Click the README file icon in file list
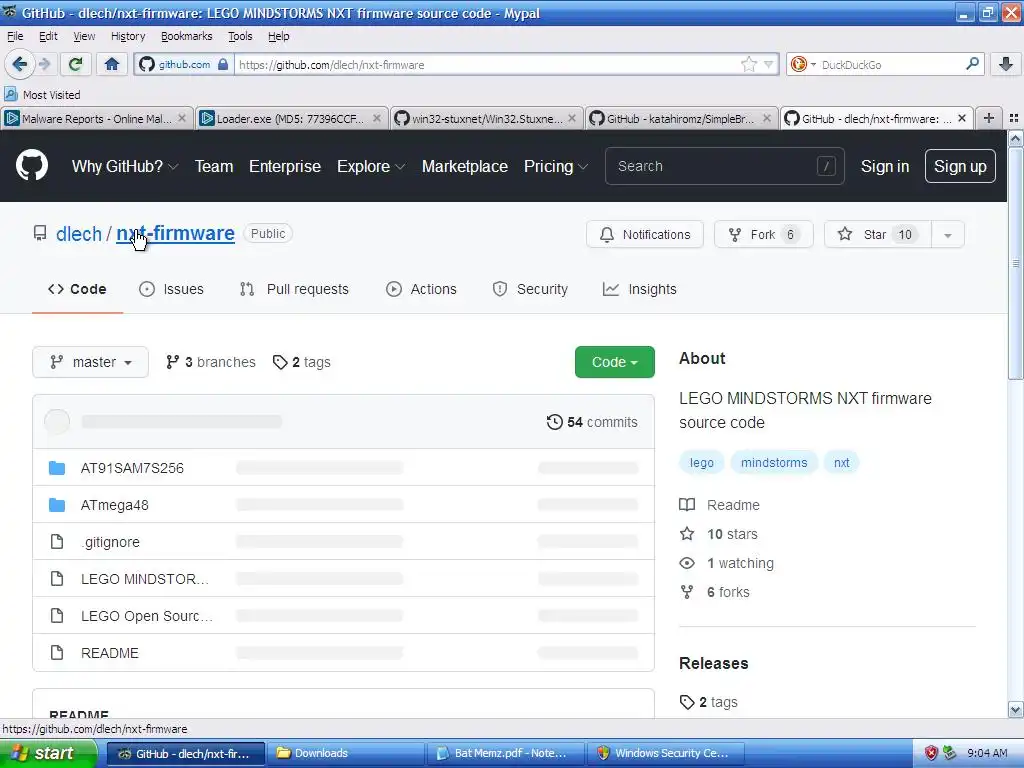The height and width of the screenshot is (768, 1024). tap(57, 652)
